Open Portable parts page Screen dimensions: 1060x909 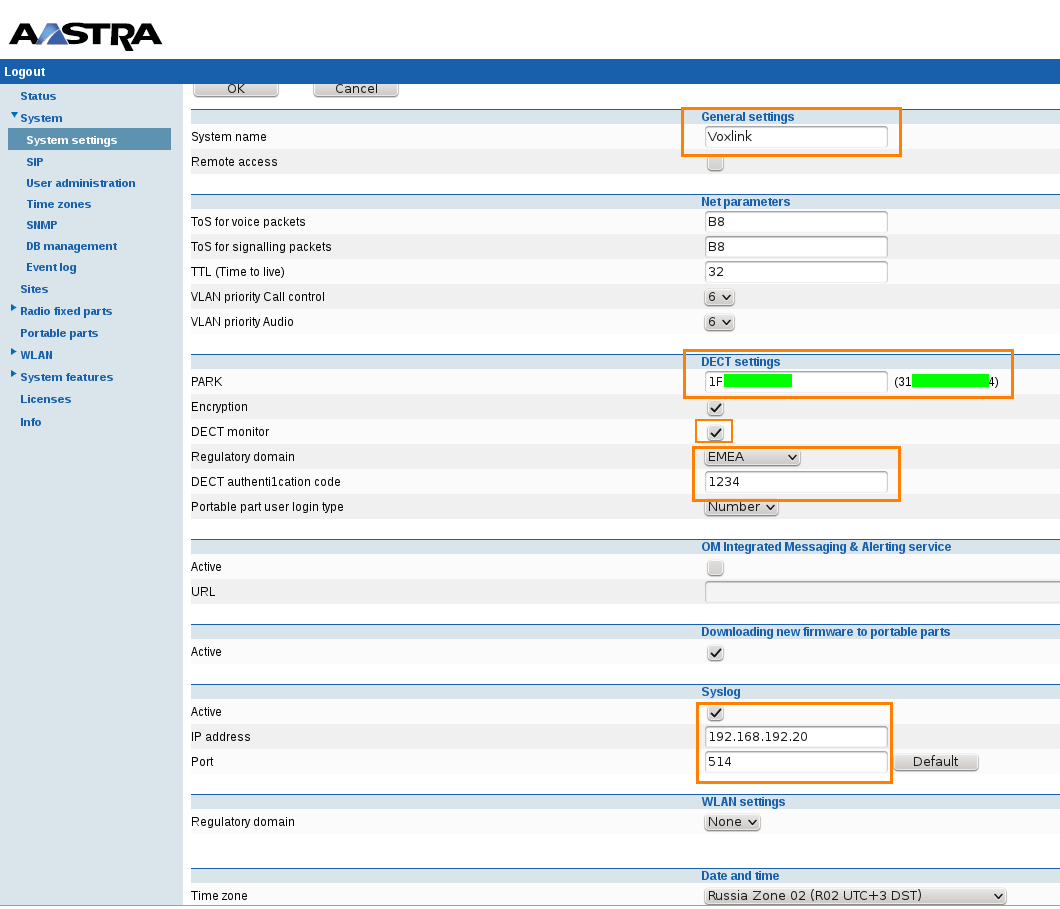(x=59, y=333)
